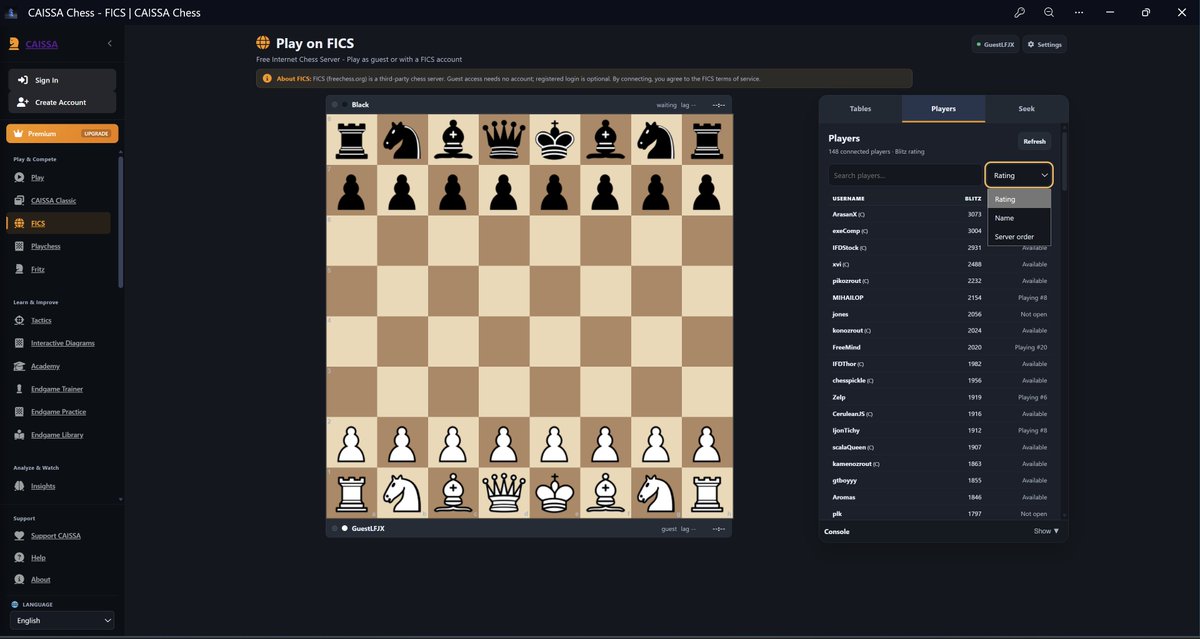Select player Zelp in the list
This screenshot has height=639, width=1200.
click(940, 397)
